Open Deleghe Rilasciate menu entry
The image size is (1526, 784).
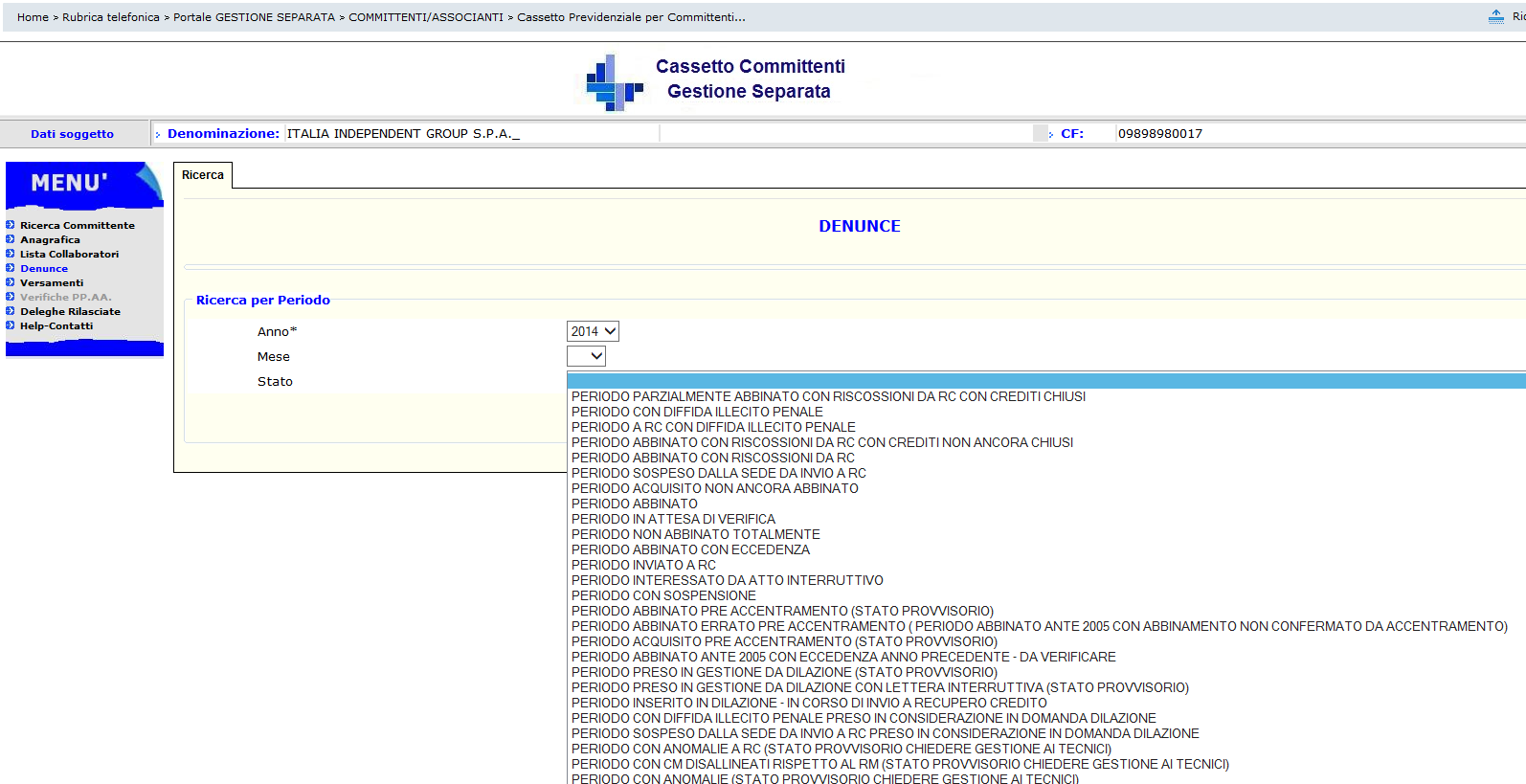(70, 312)
